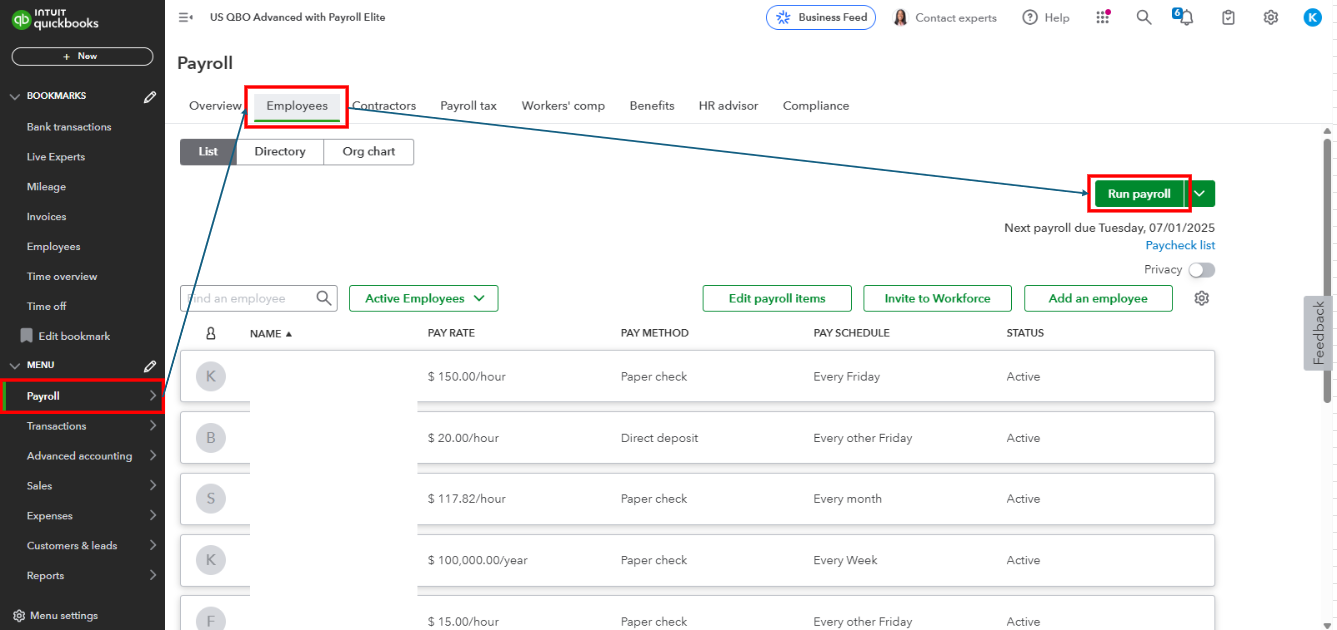Open the Run payroll dropdown arrow
The height and width of the screenshot is (630, 1337).
[1200, 194]
